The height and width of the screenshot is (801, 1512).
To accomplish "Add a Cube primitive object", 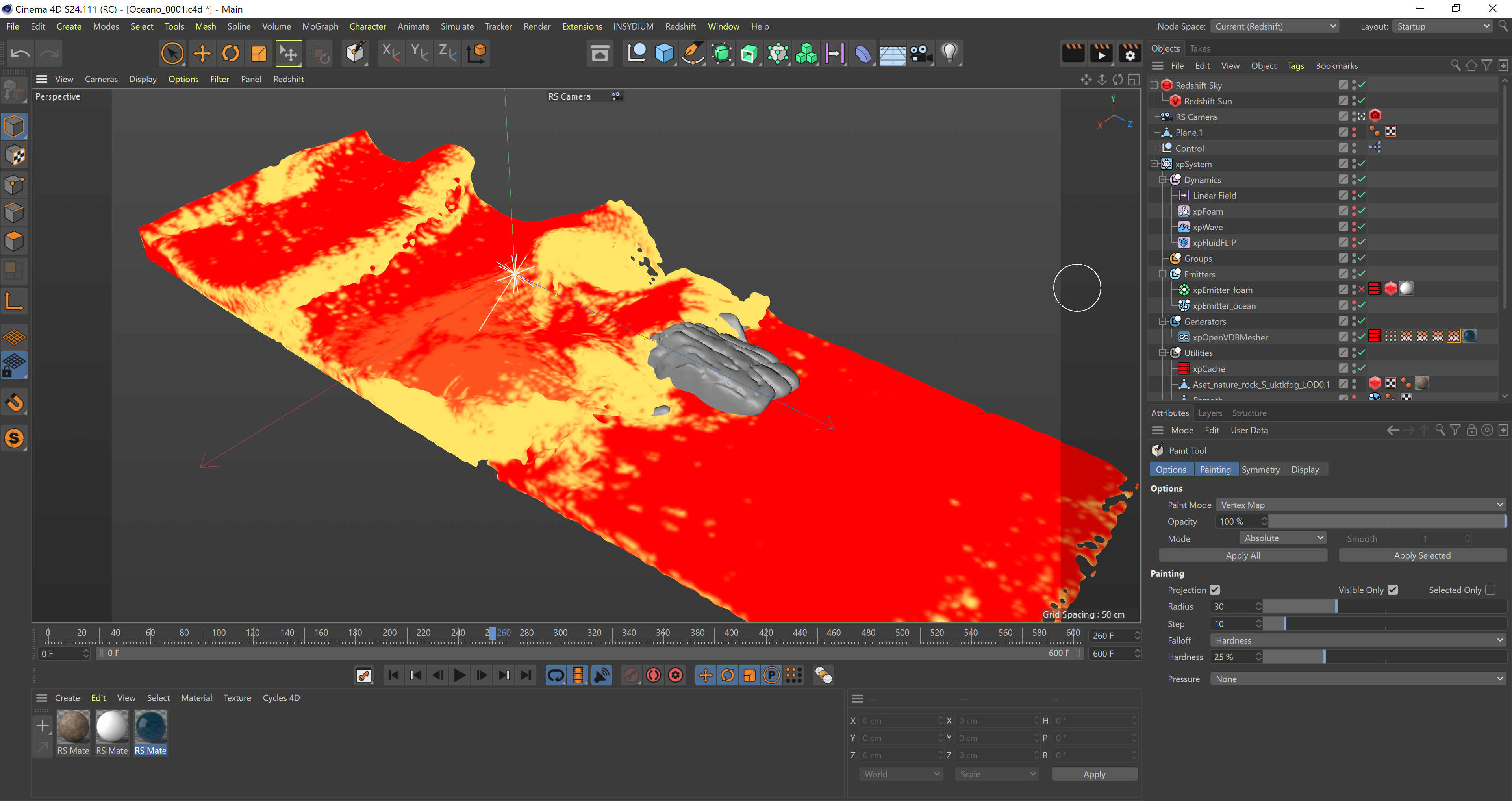I will click(x=664, y=54).
